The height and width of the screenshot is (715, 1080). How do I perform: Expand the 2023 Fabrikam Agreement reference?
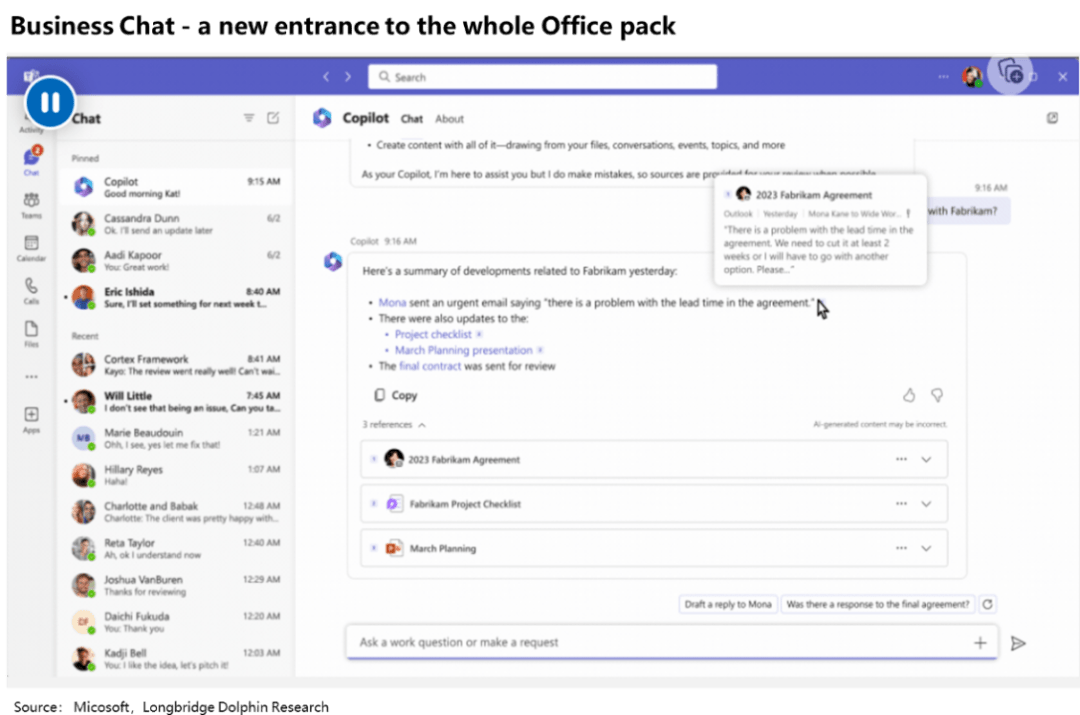(926, 459)
